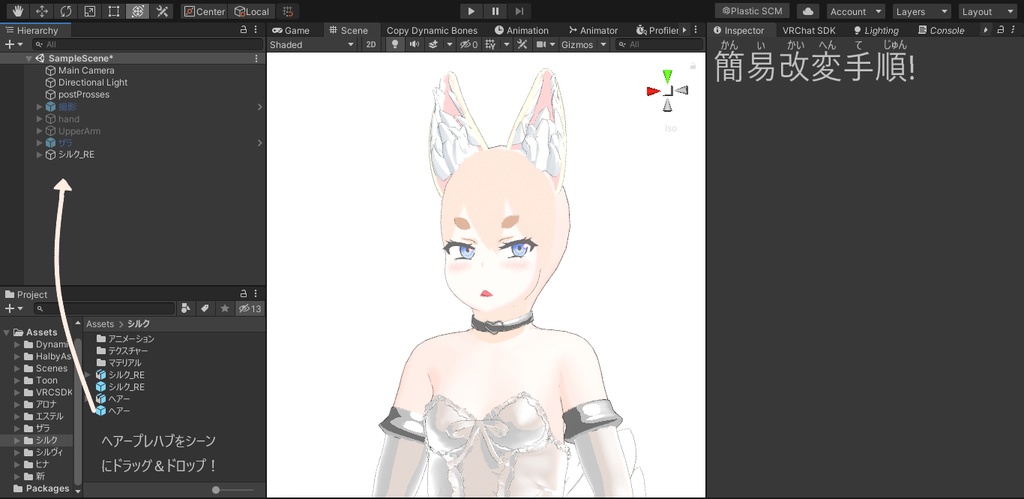Toggle handle rotation Local button
1024x499 pixels.
tap(251, 11)
